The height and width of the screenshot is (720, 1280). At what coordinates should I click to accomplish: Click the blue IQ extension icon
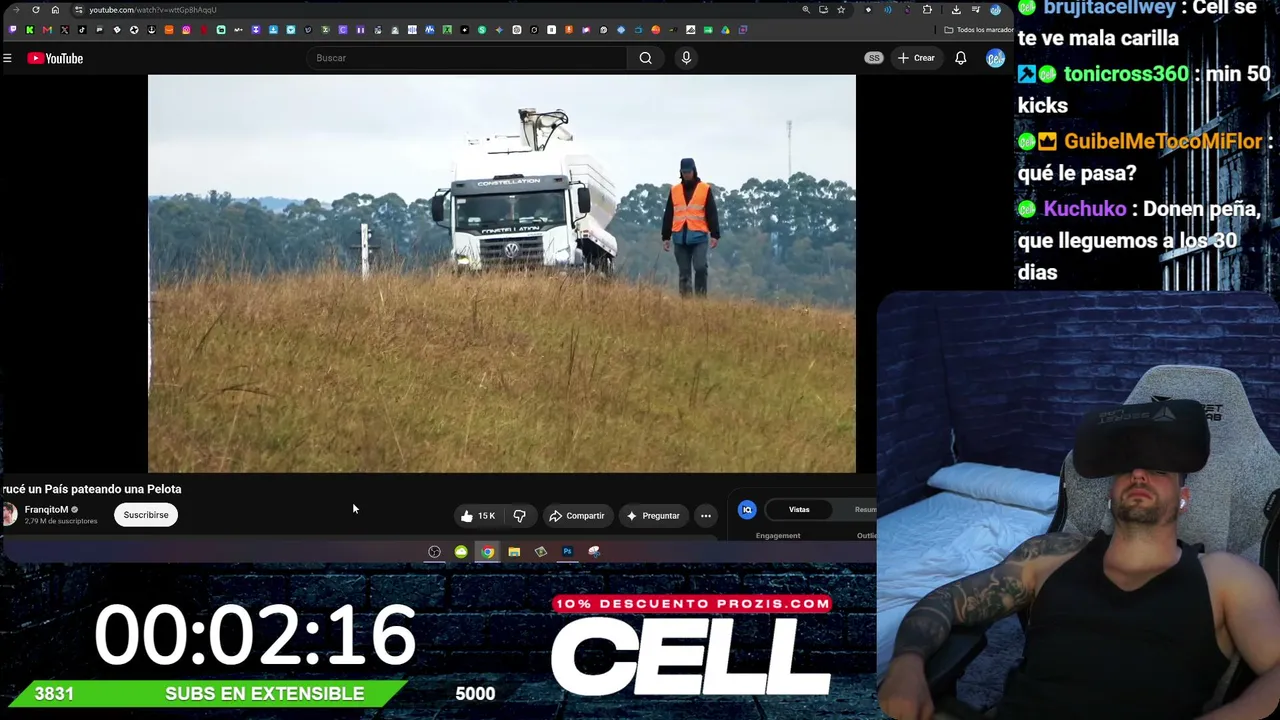(747, 510)
